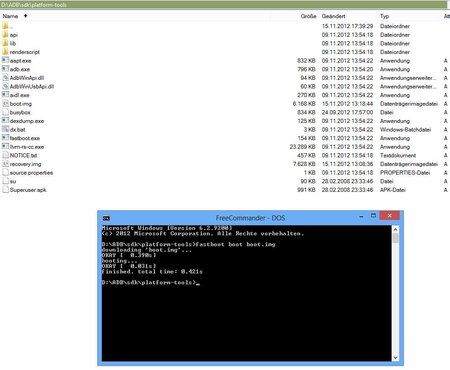Select the file name aapt.exe

(20, 61)
